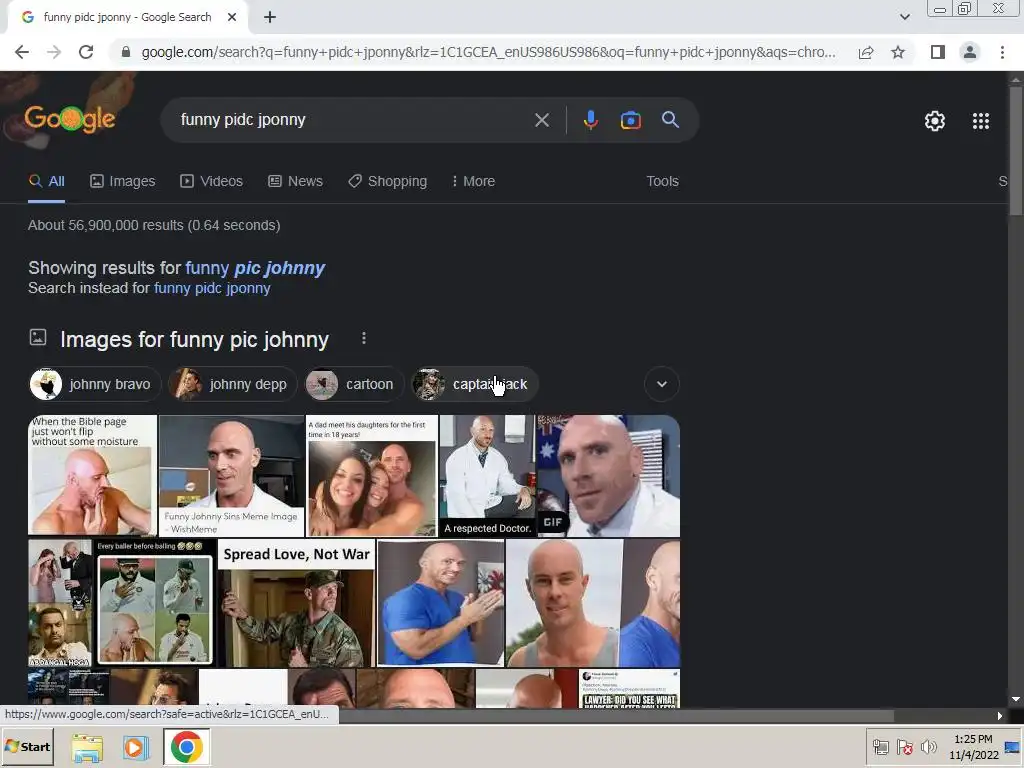The image size is (1024, 768).
Task: Switch to the Shopping tab
Action: tap(387, 182)
